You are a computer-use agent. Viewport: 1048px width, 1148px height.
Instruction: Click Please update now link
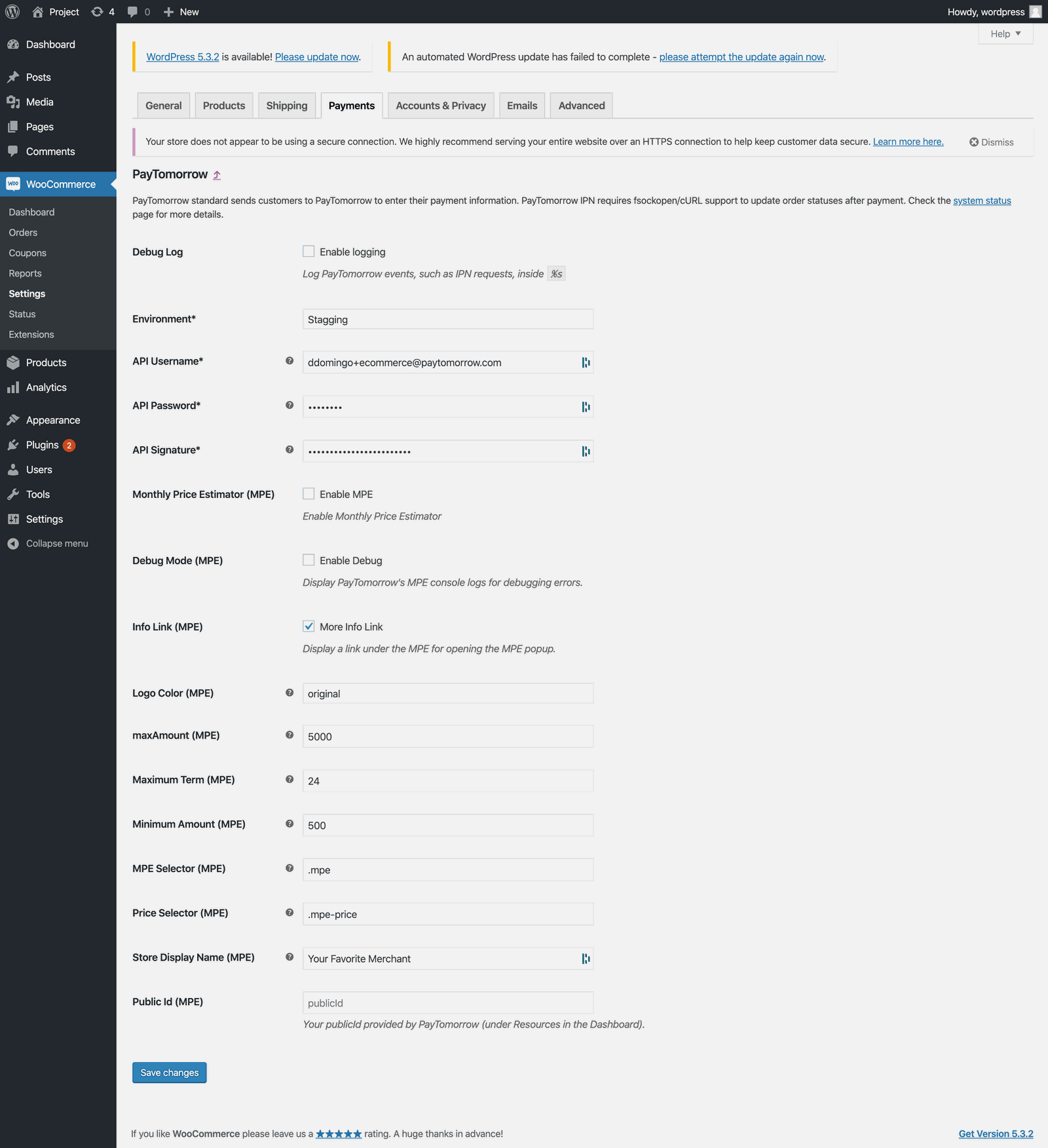pos(317,57)
